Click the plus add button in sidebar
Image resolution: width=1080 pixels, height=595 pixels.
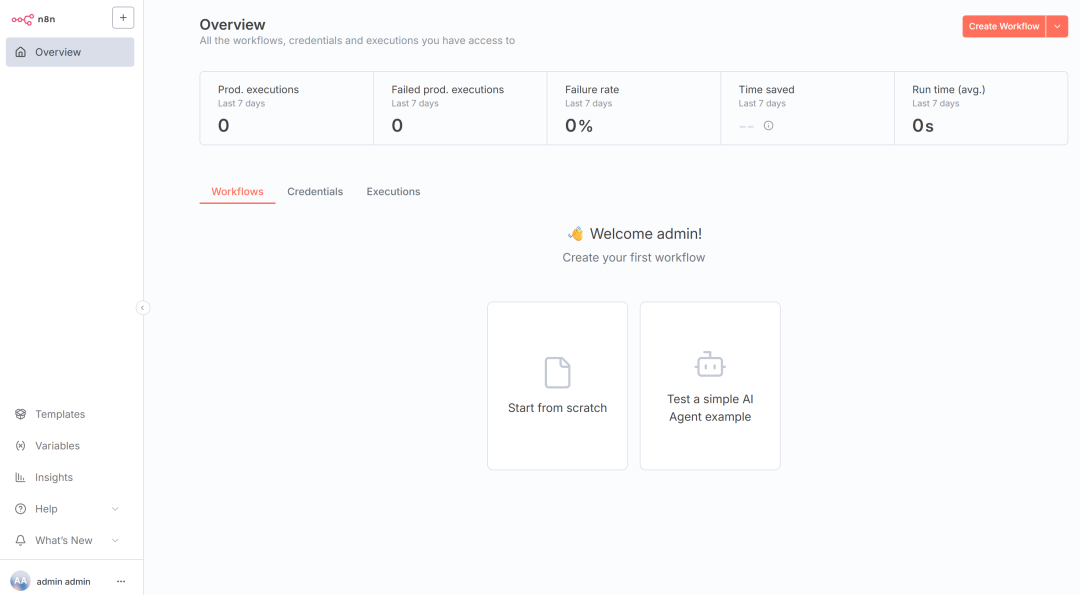tap(123, 18)
